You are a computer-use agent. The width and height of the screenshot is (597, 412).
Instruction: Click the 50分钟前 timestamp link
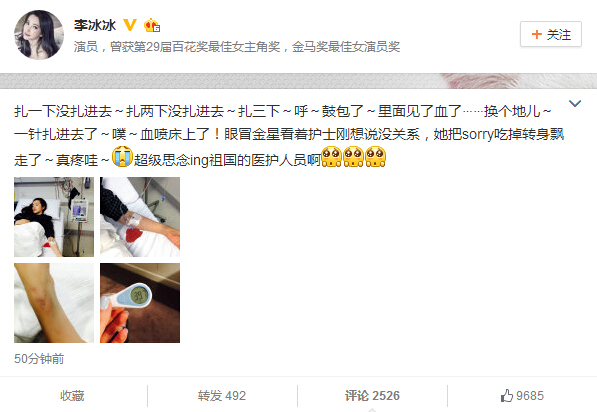point(39,359)
